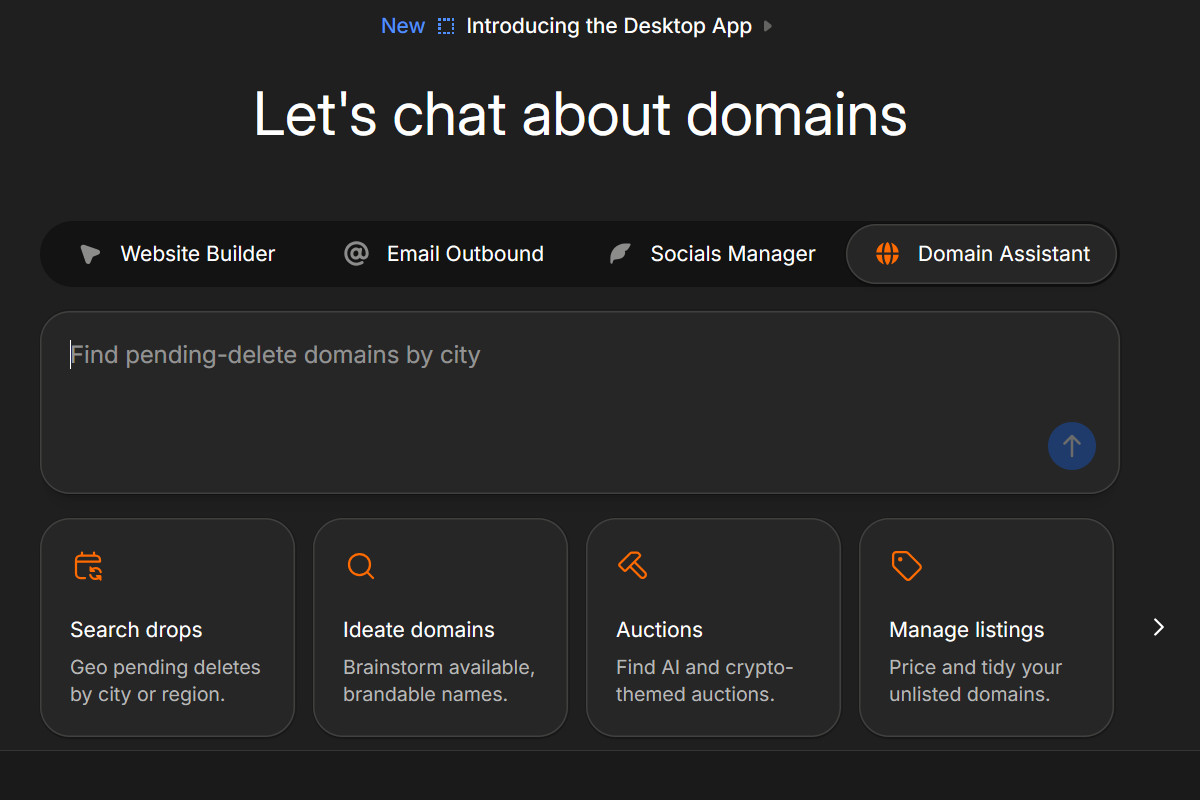Click text Brainstorm available, brandable names
This screenshot has width=1200, height=800.
coord(439,681)
